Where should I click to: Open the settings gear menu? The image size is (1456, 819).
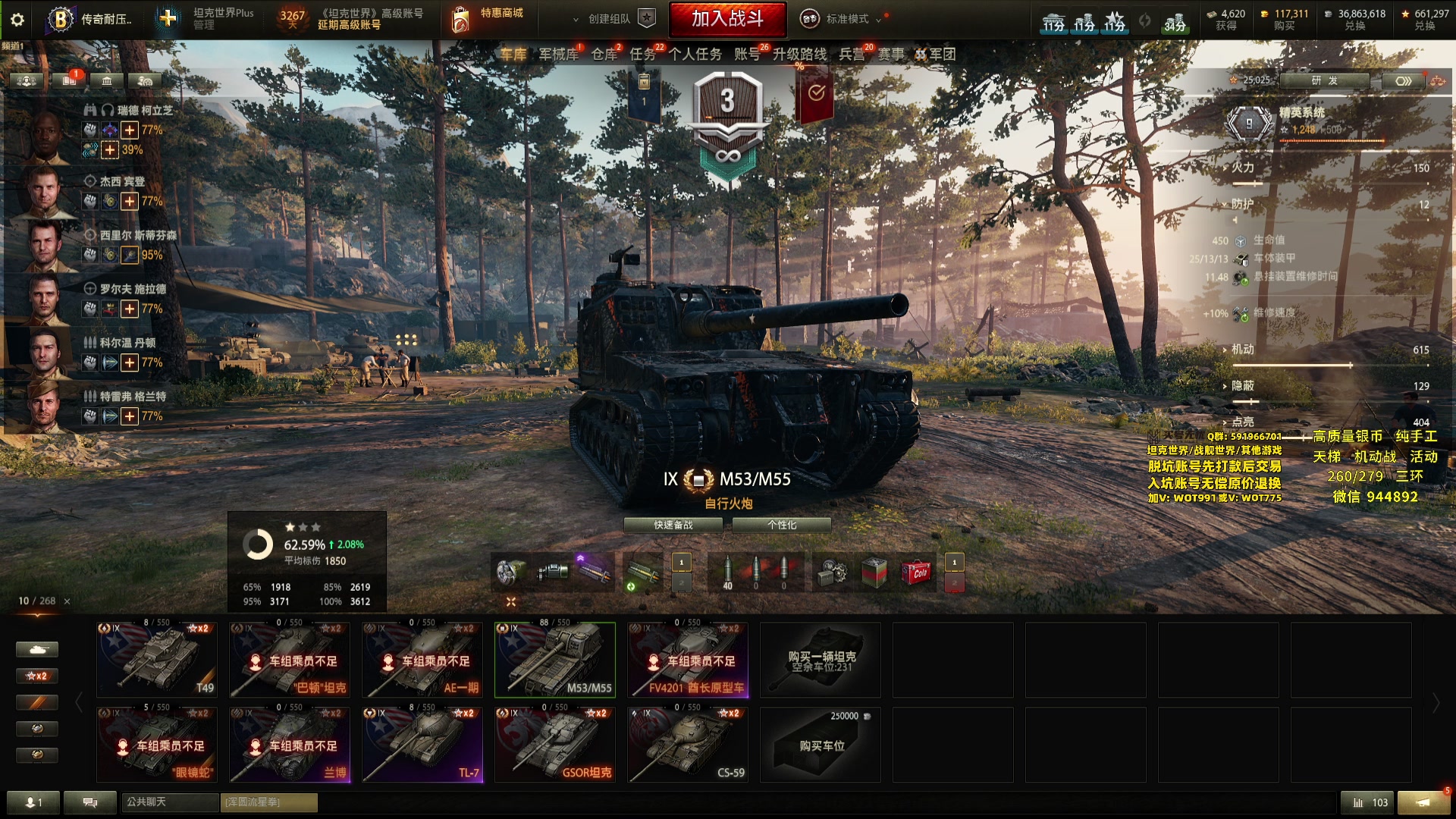click(x=17, y=19)
